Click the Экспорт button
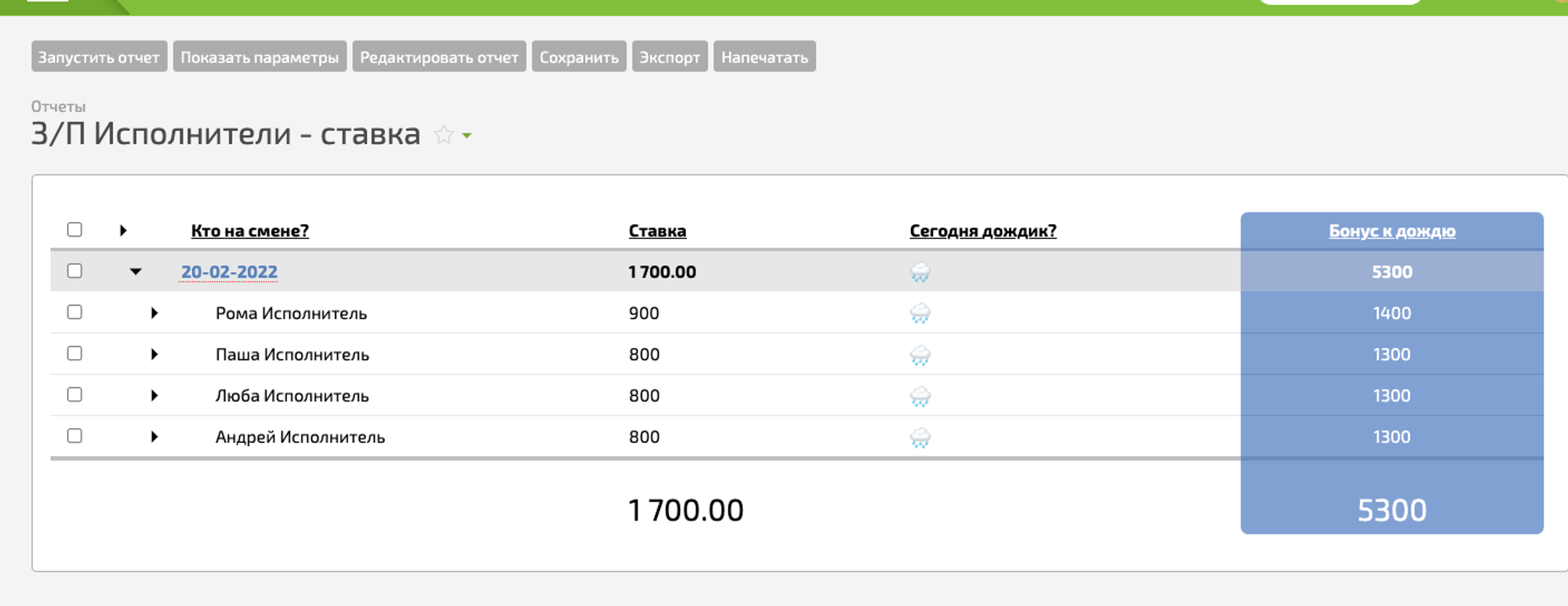 [x=670, y=57]
